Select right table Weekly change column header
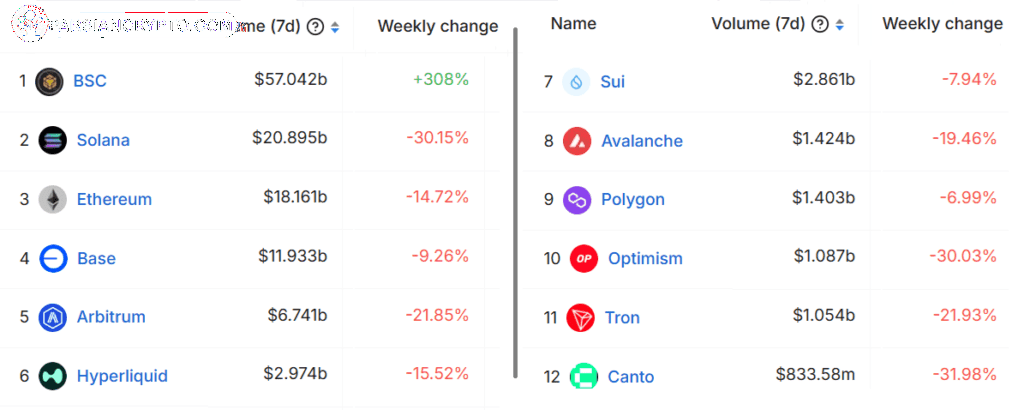This screenshot has height=410, width=1024. (x=942, y=24)
